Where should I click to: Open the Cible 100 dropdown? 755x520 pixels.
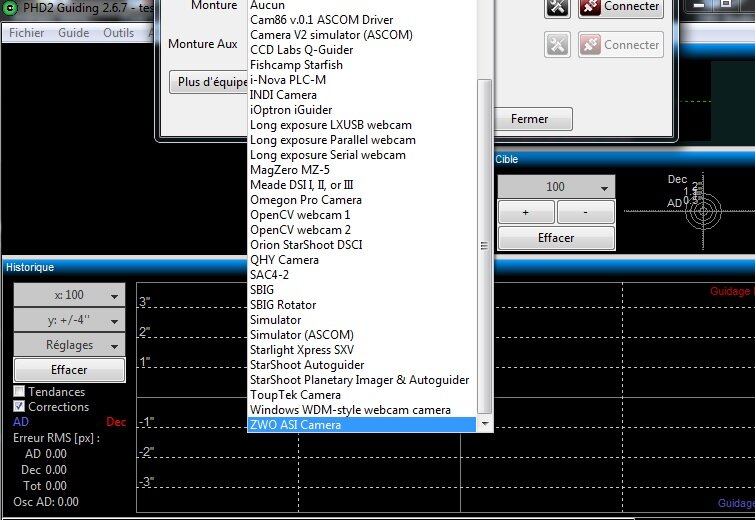click(x=556, y=187)
